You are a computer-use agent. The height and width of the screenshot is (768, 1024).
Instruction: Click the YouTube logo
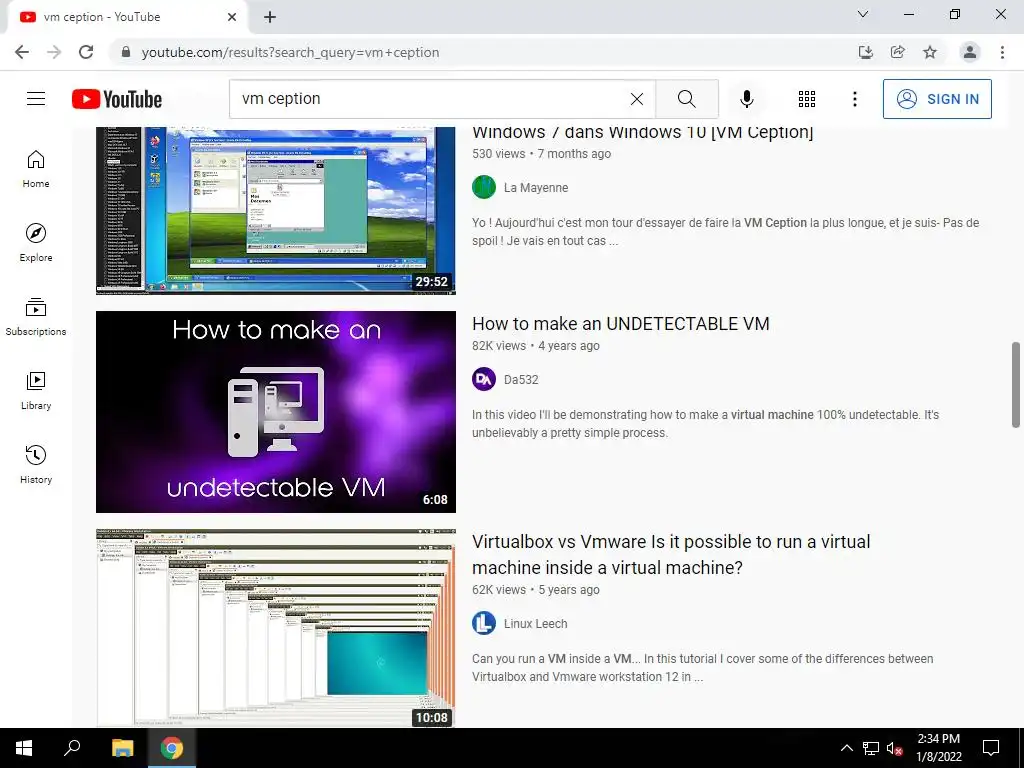coord(117,99)
